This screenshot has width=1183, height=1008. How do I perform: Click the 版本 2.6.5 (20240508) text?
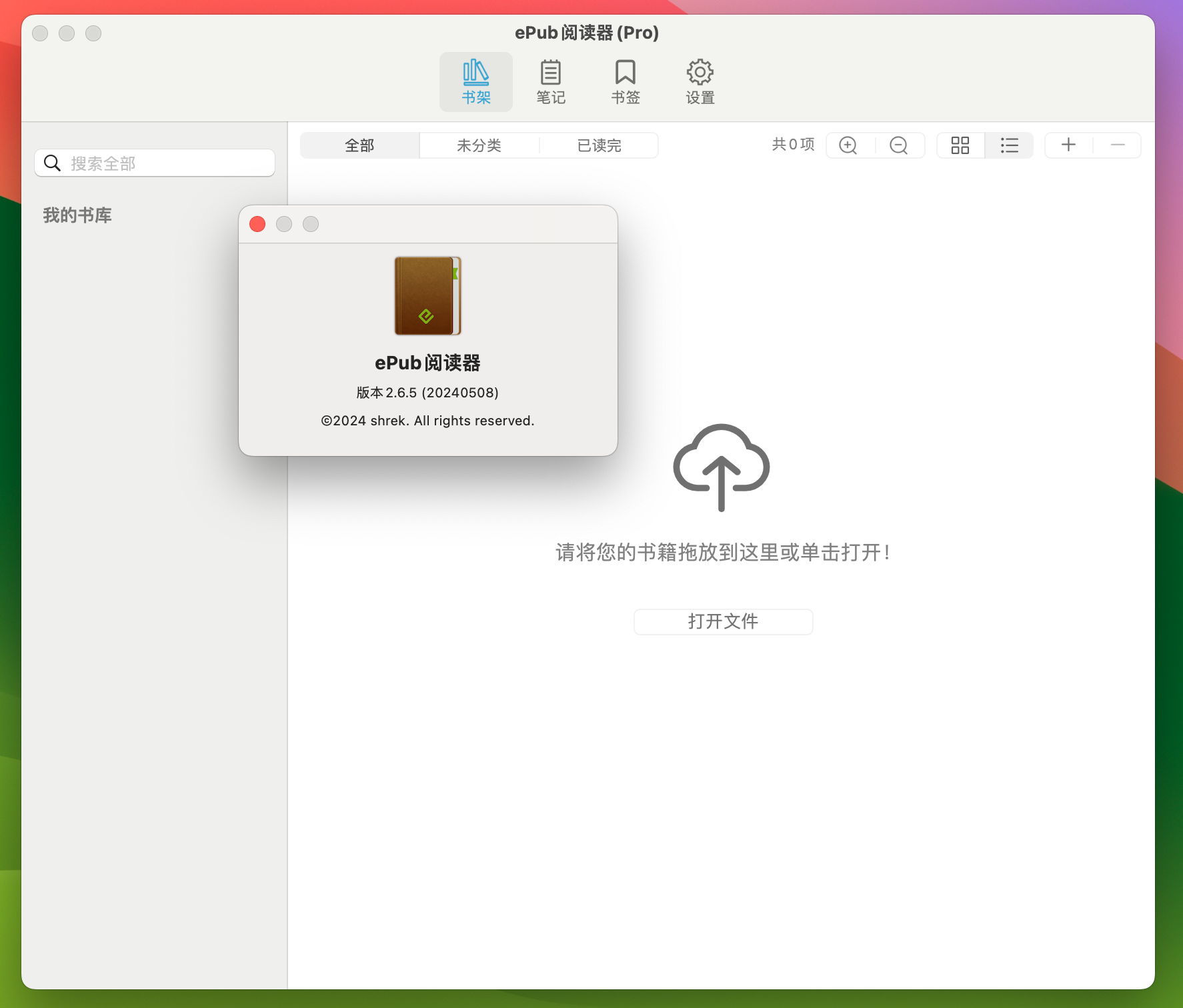coord(427,393)
